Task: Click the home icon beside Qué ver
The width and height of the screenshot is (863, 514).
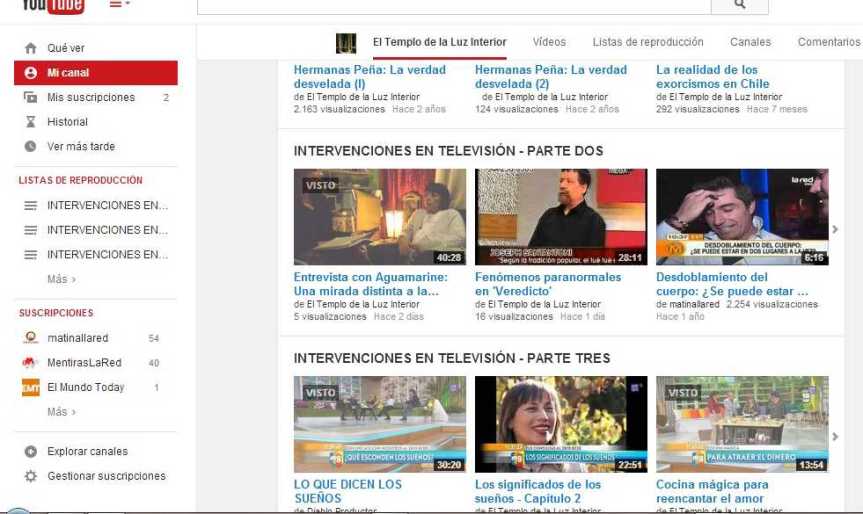Action: pos(31,48)
